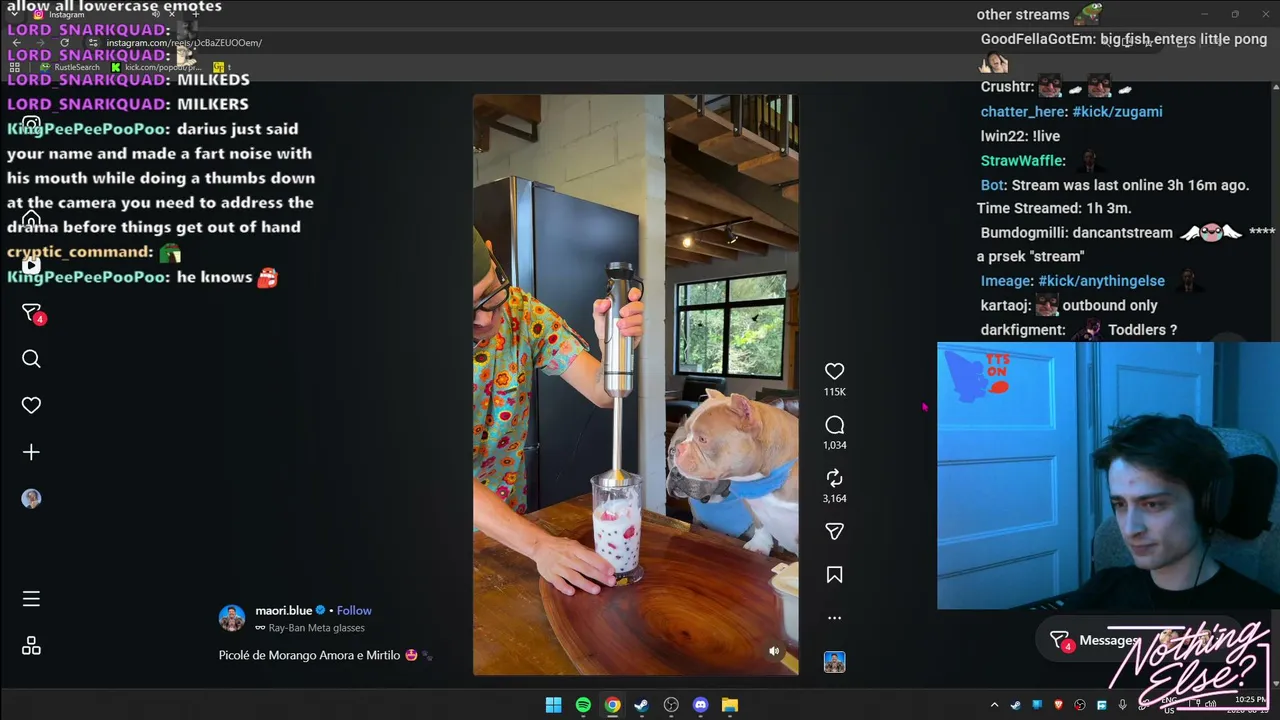Screen dimensions: 1280x720
Task: Create a new post with the plus icon
Action: 31,452
